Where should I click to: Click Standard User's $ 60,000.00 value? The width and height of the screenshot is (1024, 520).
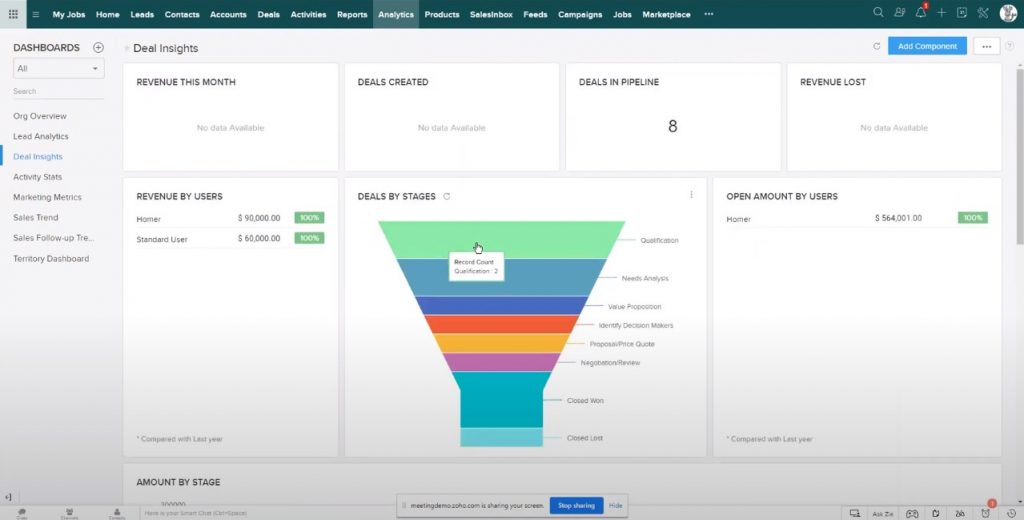259,238
